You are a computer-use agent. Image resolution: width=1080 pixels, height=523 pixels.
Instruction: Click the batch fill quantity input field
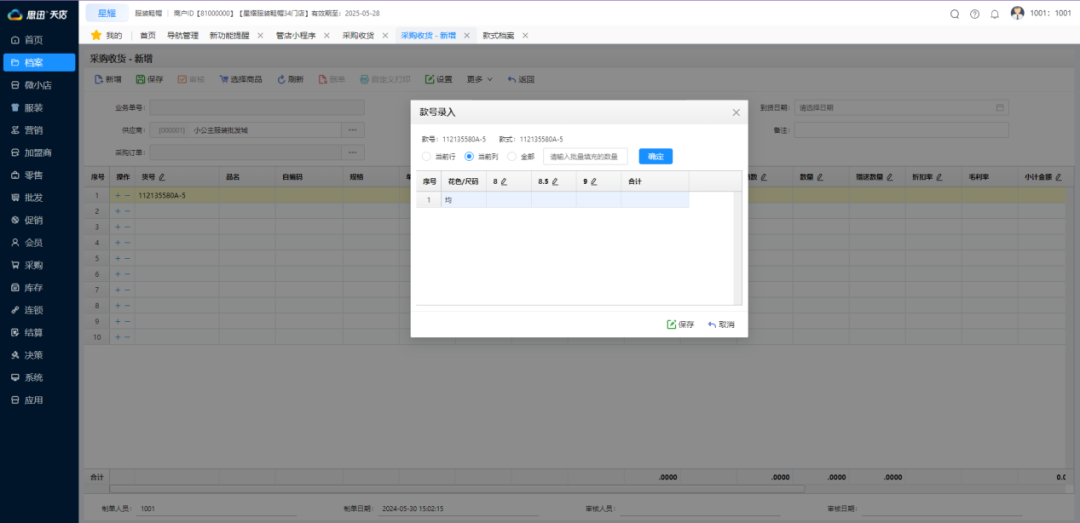(x=586, y=156)
